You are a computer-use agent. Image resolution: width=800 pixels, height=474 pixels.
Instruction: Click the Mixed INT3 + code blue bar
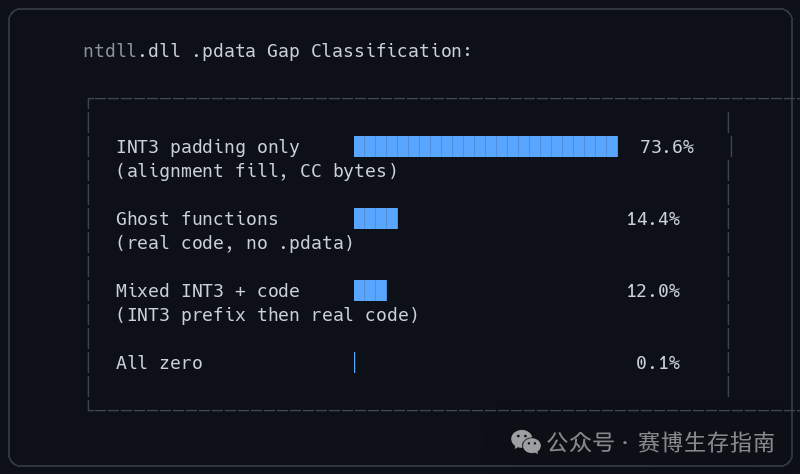(370, 290)
